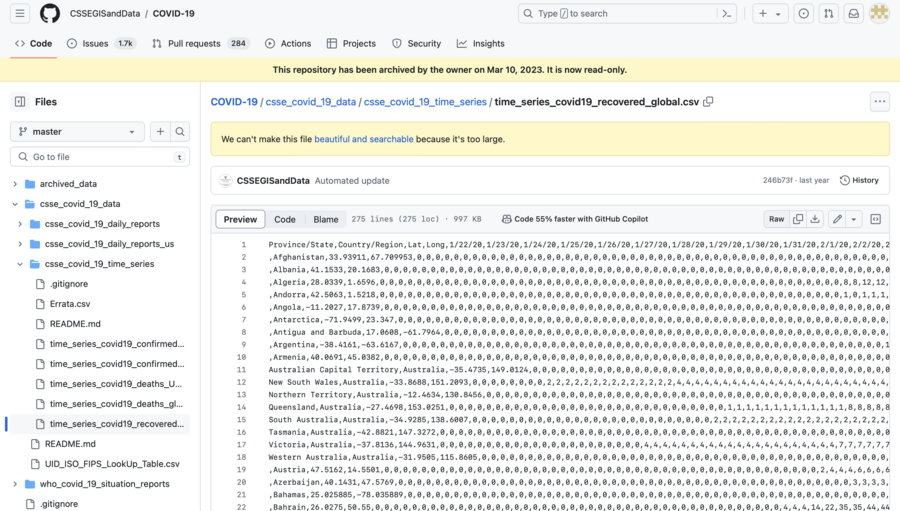Collapse the csse_covid_19_time_series folder

pos(20,264)
